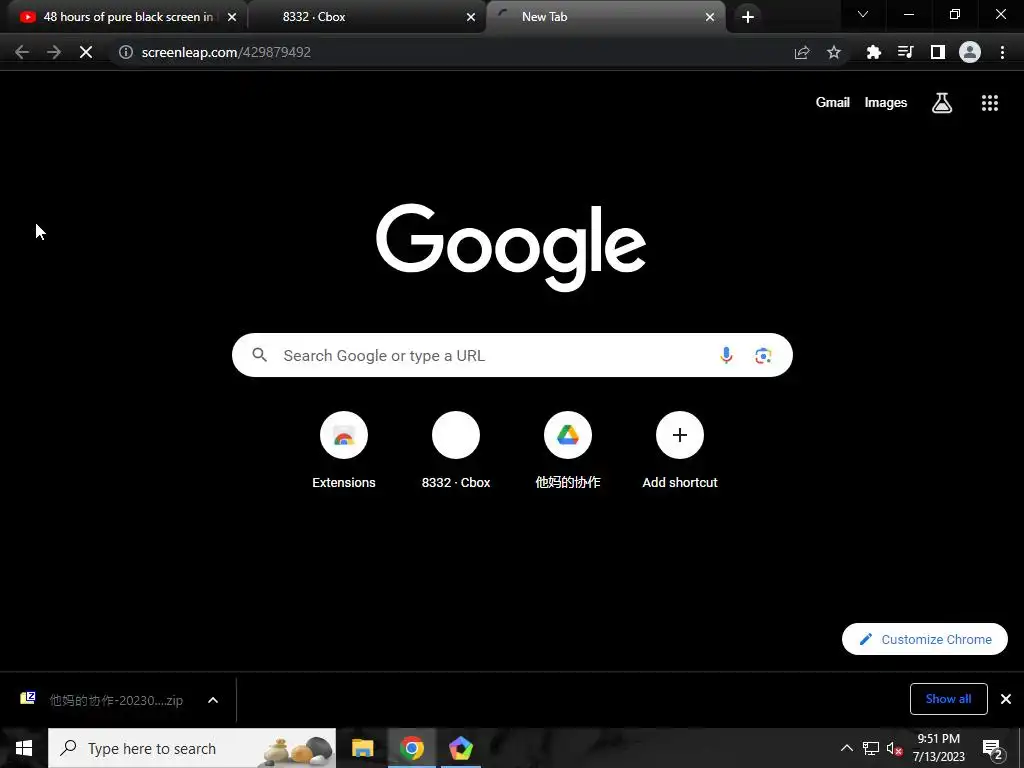Open Google apps grid

point(990,103)
